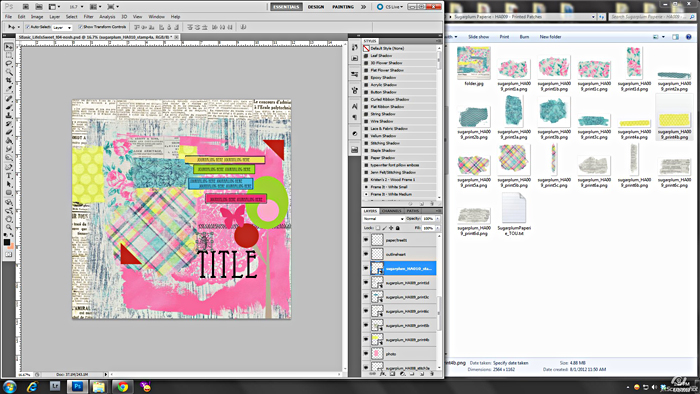700x394 pixels.
Task: Click Burn in Explorer toolbar
Action: (x=524, y=37)
